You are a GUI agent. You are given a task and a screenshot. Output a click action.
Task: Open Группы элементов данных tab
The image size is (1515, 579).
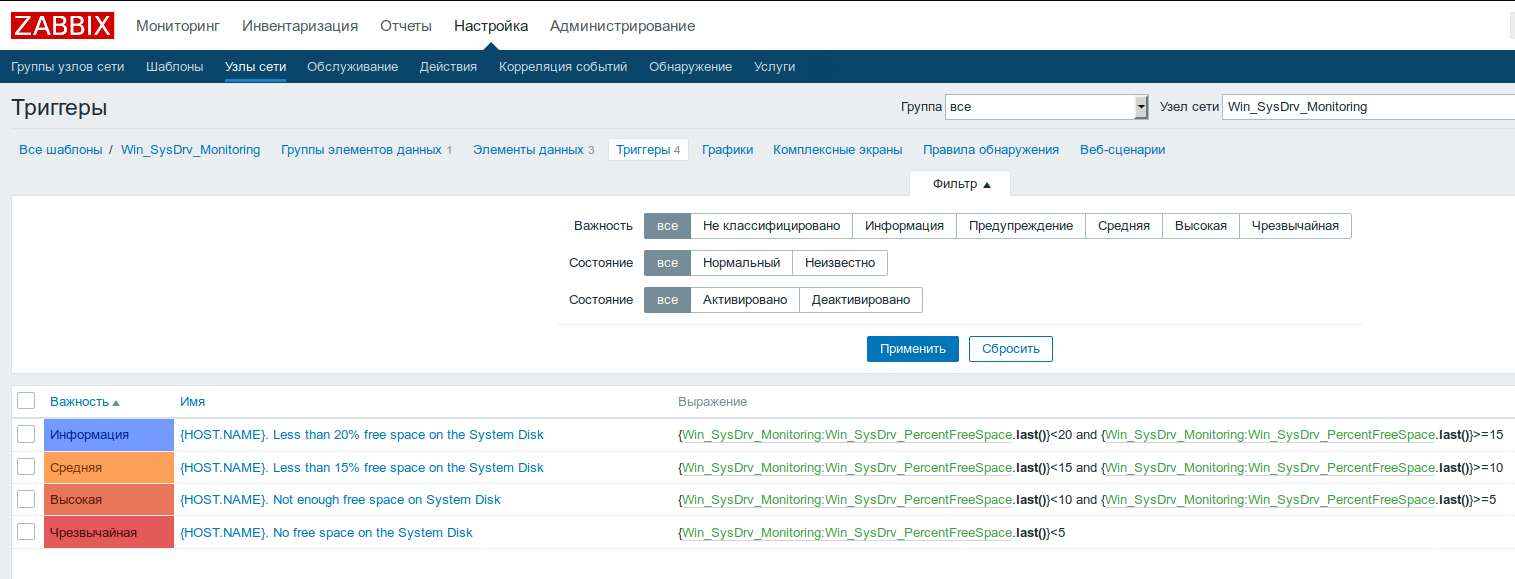(361, 150)
